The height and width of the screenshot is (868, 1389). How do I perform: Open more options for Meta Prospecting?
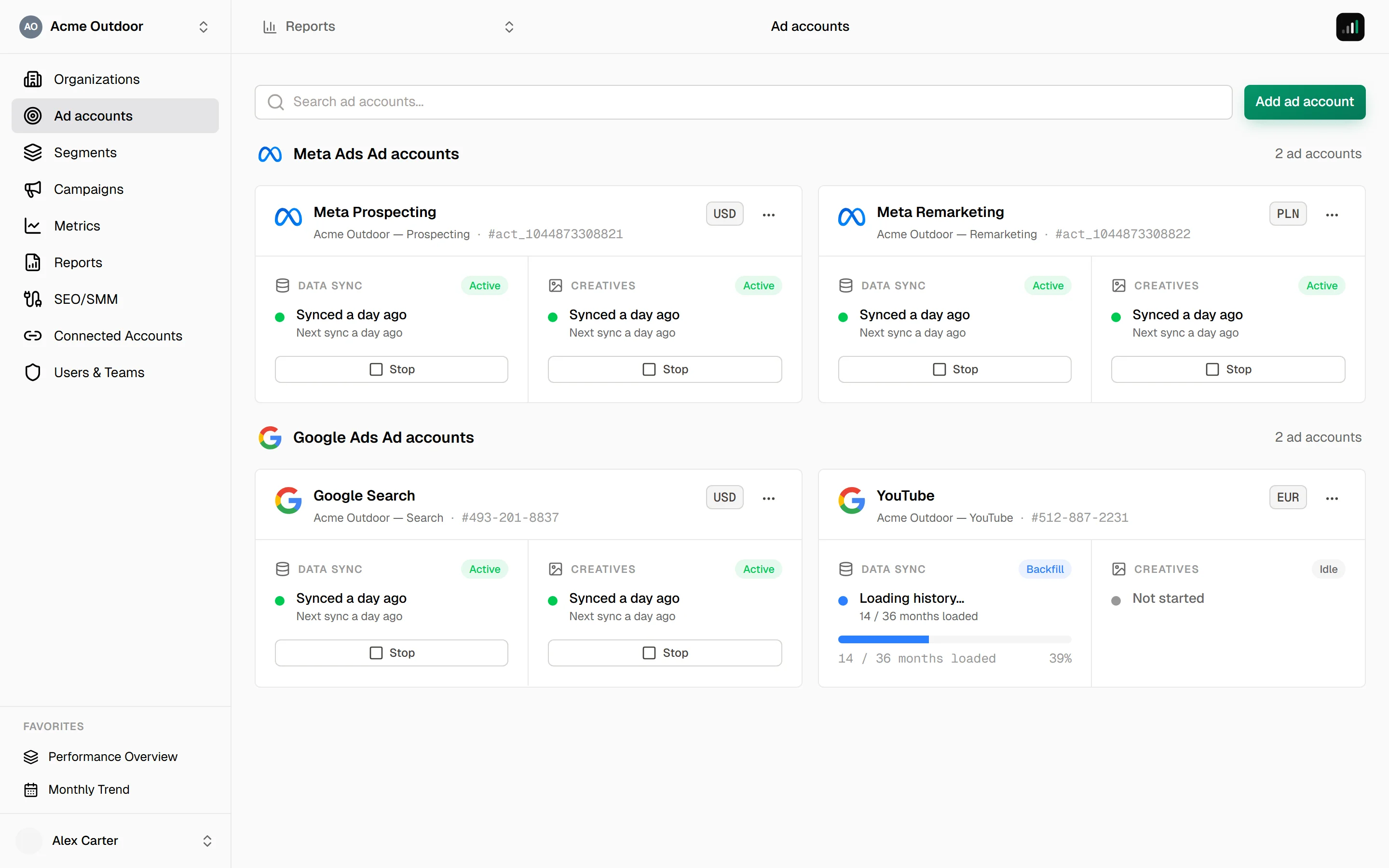click(x=769, y=215)
